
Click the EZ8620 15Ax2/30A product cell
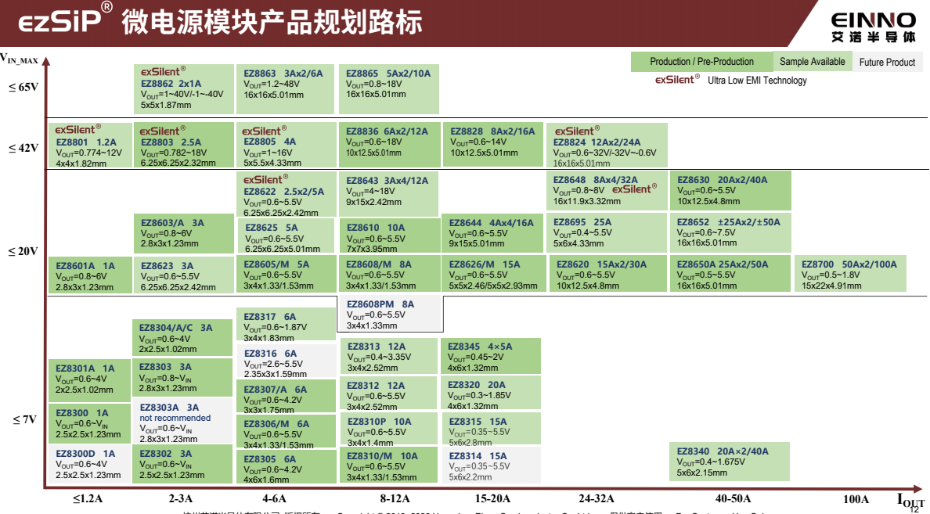pyautogui.click(x=608, y=274)
